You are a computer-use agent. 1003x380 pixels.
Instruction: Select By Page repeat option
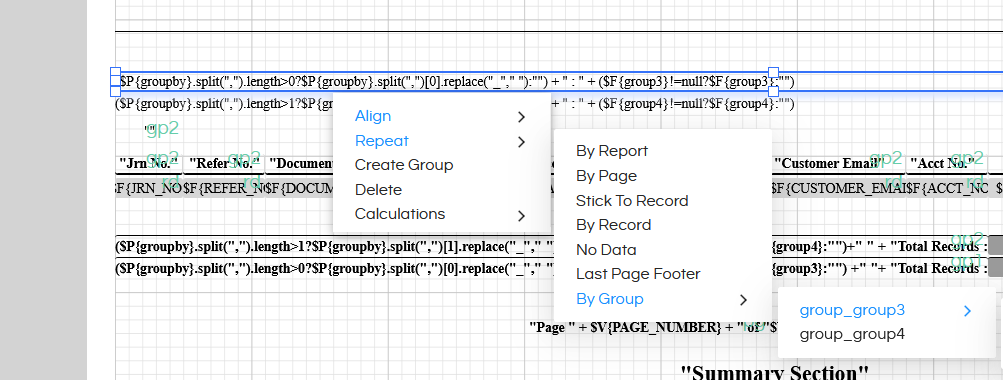(x=606, y=176)
